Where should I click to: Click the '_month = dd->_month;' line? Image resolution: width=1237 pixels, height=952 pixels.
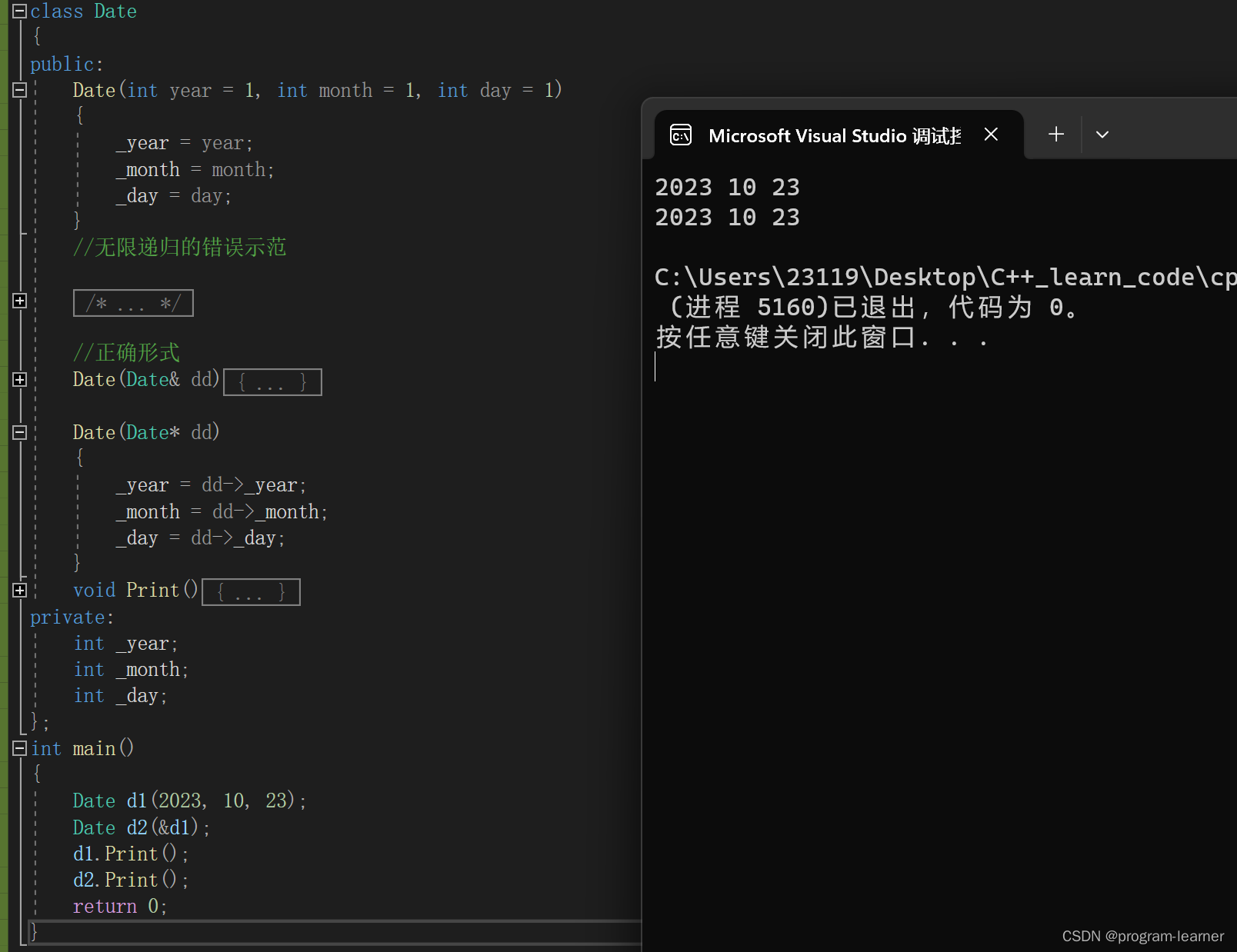pyautogui.click(x=222, y=511)
